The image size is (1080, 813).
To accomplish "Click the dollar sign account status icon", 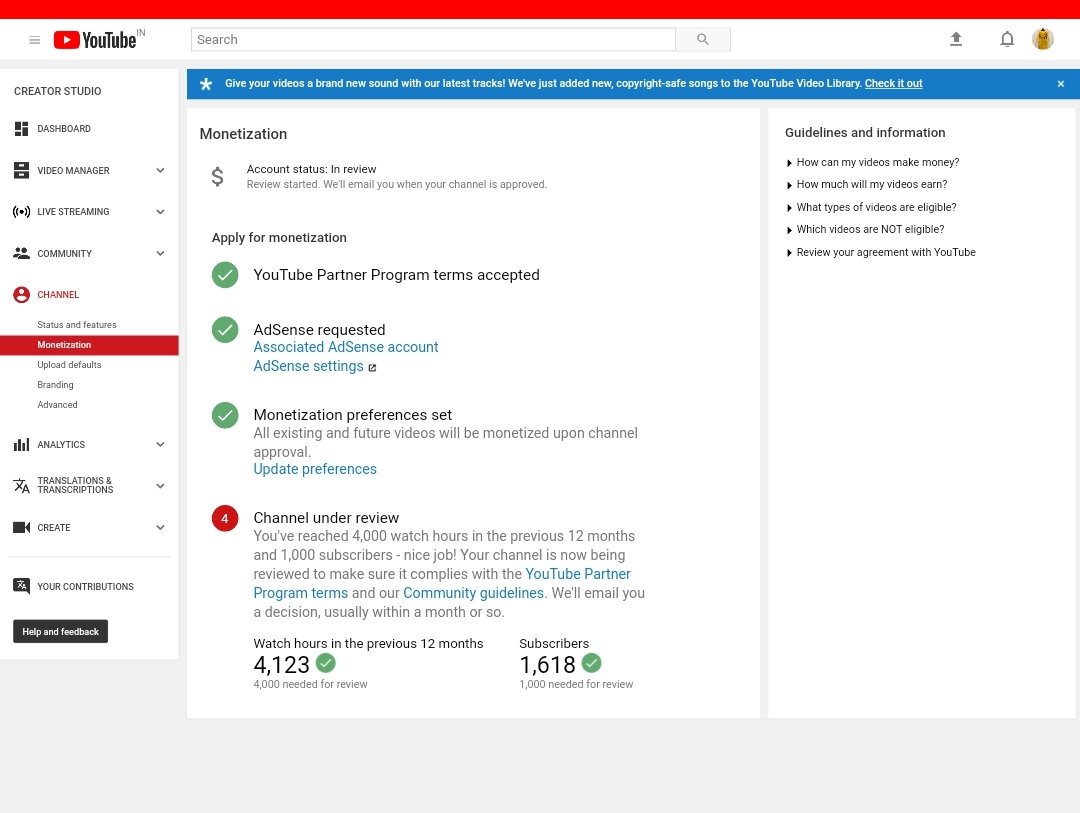I will pyautogui.click(x=217, y=177).
